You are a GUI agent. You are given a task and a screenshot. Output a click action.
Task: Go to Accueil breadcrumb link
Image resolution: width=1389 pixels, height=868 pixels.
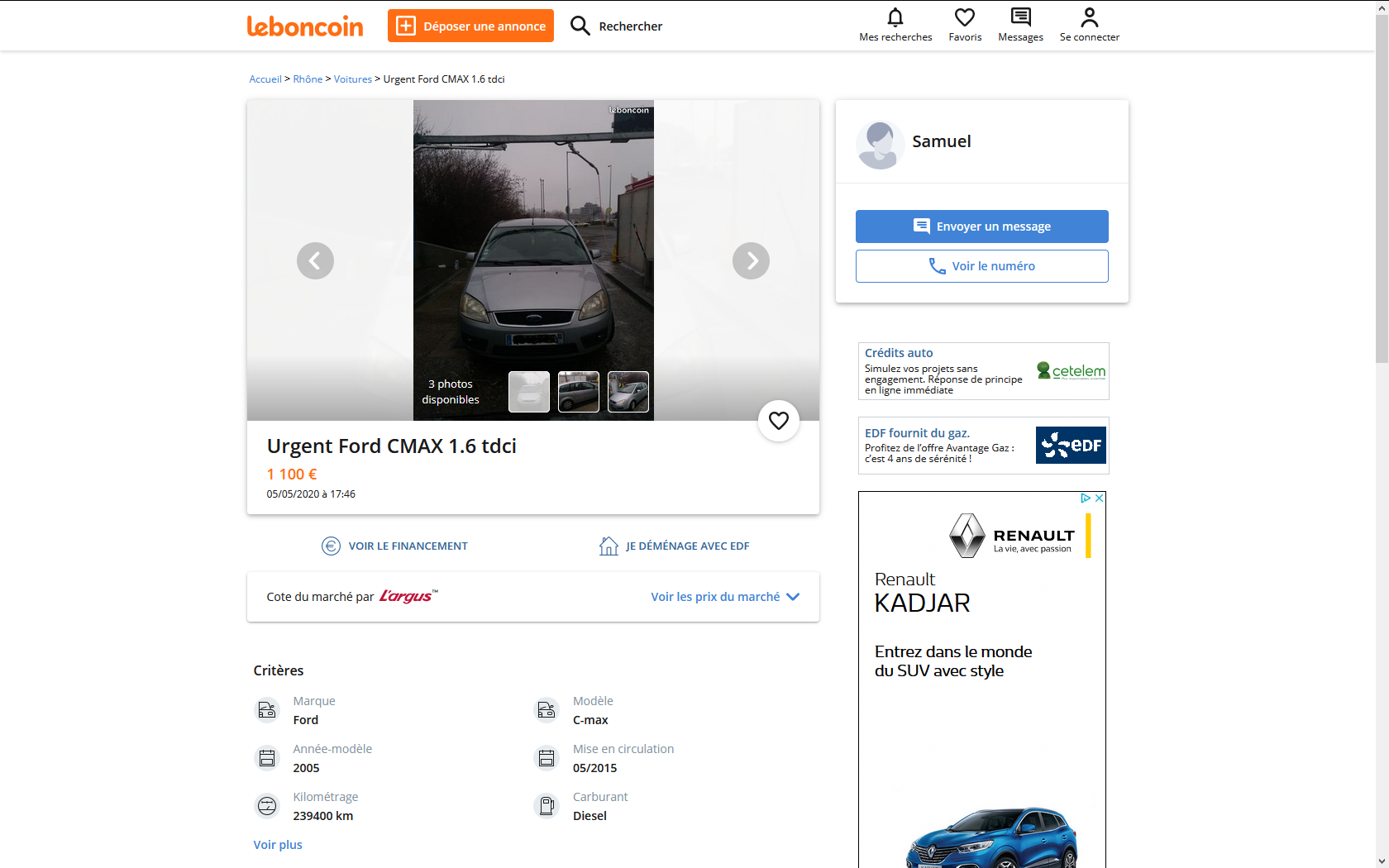265,79
